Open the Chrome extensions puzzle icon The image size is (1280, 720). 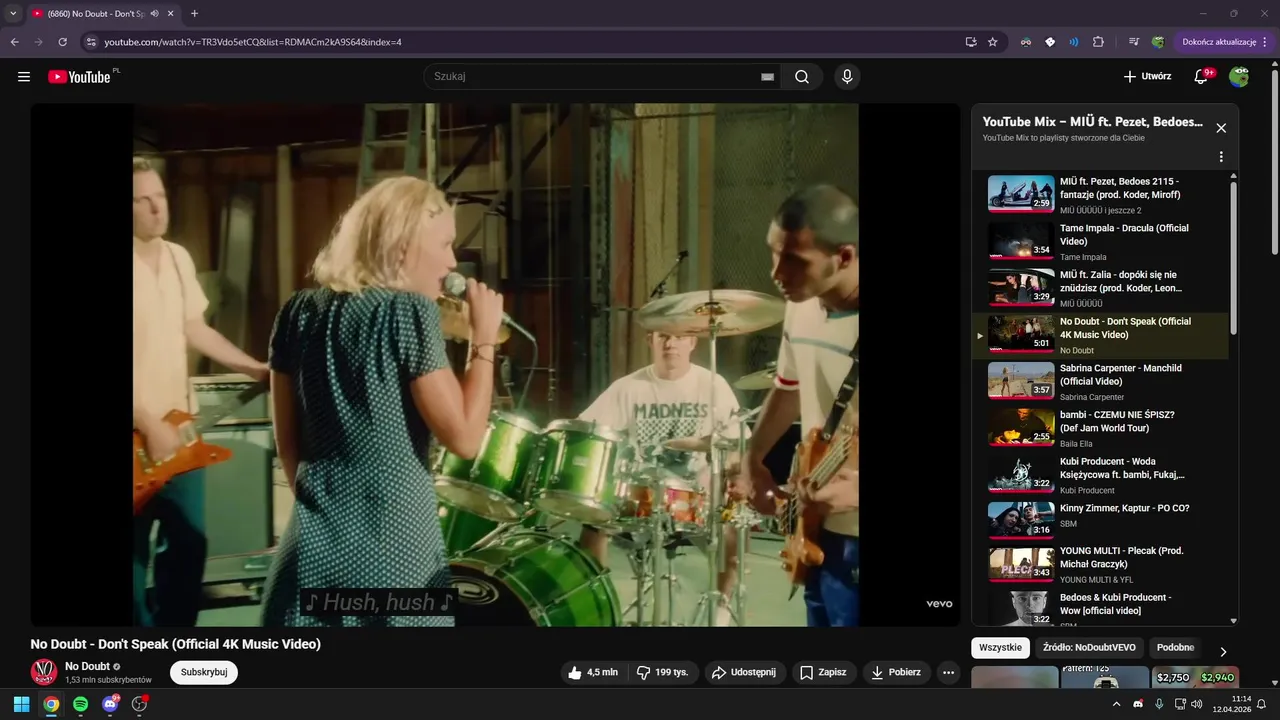click(1098, 42)
